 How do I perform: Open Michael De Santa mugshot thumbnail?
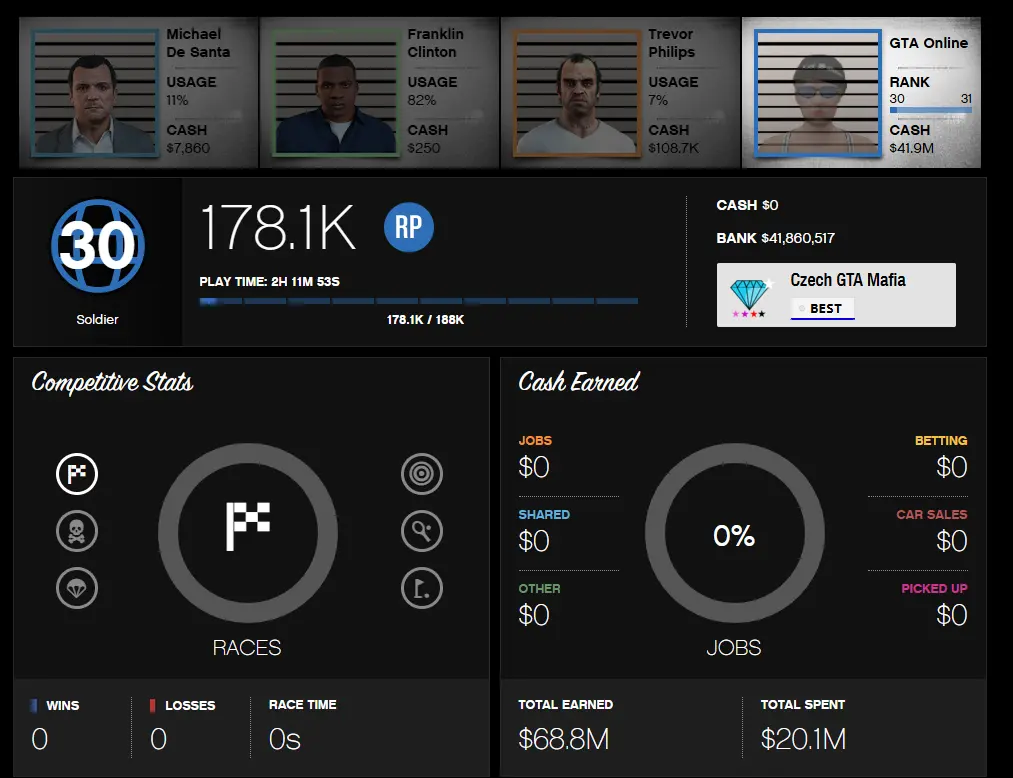coord(95,93)
